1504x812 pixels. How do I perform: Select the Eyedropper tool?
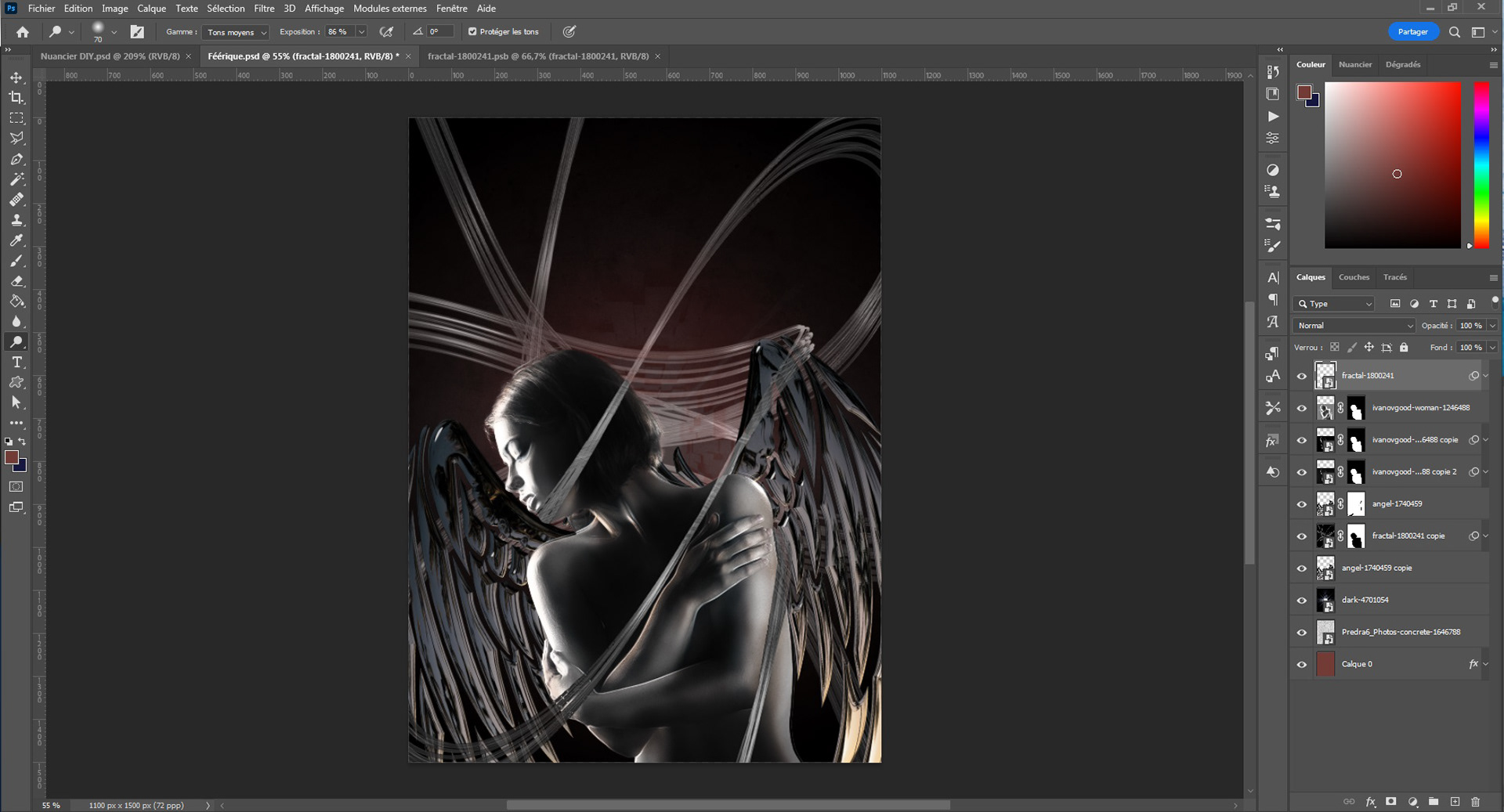tap(16, 240)
